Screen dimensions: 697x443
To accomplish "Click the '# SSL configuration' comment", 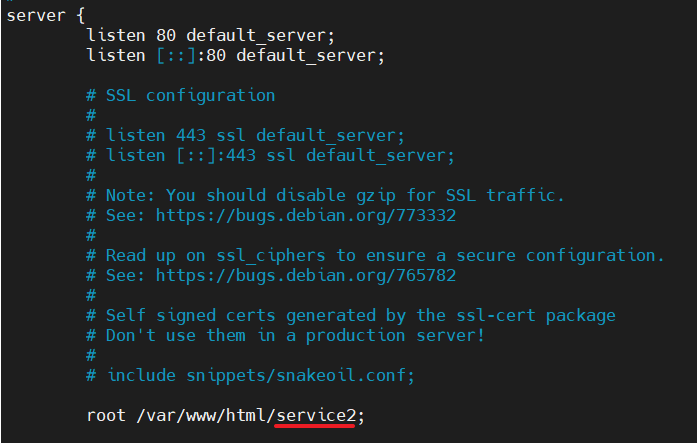I will coord(180,96).
